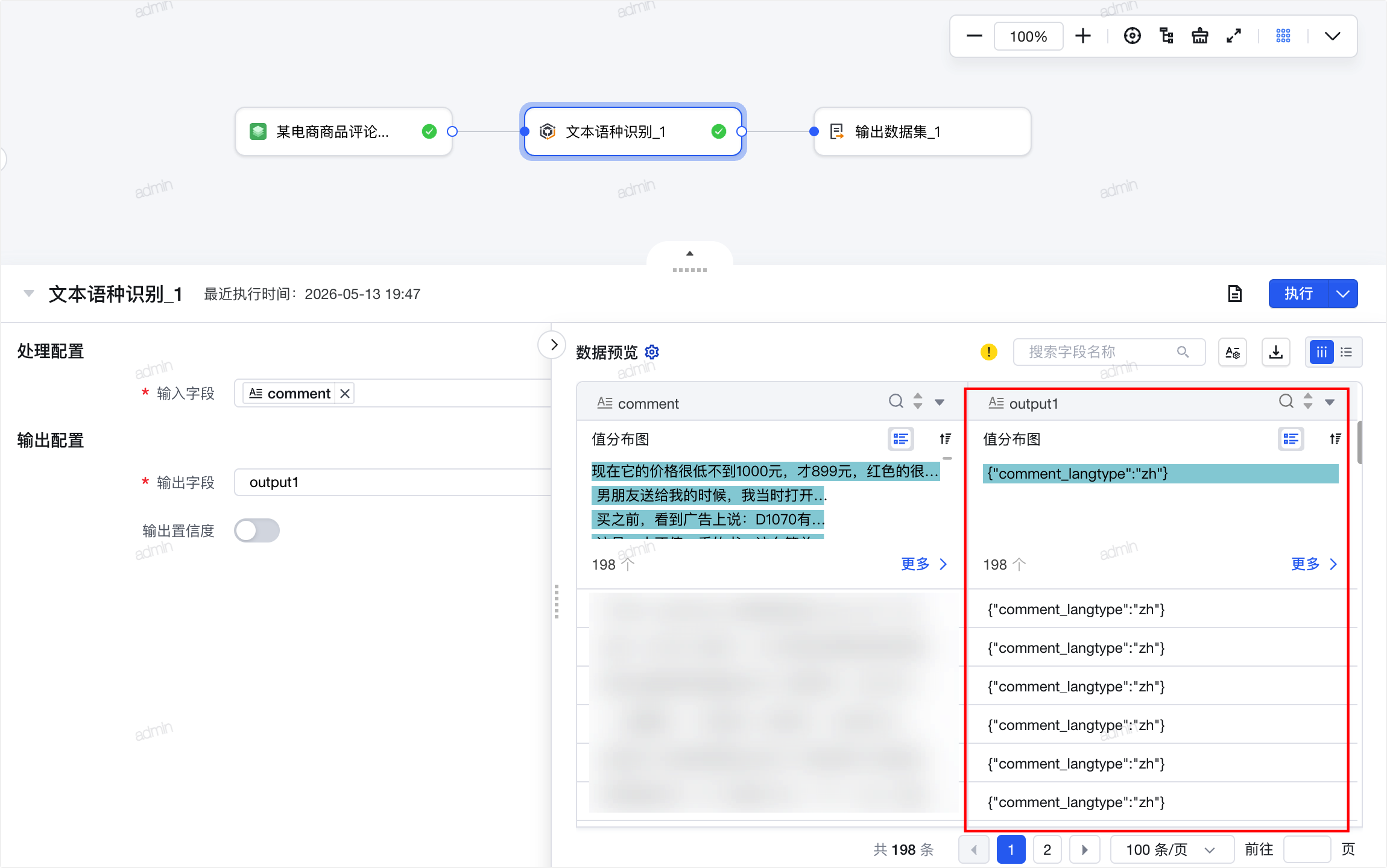1387x868 pixels.
Task: Open the output1 column dropdown menu
Action: (x=1330, y=402)
